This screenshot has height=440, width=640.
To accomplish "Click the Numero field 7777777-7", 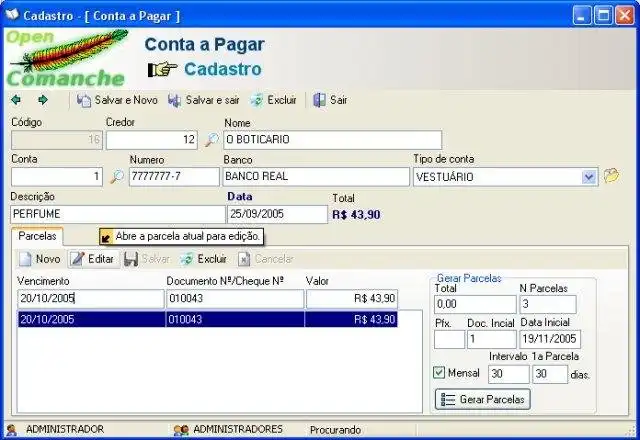I will 174,177.
